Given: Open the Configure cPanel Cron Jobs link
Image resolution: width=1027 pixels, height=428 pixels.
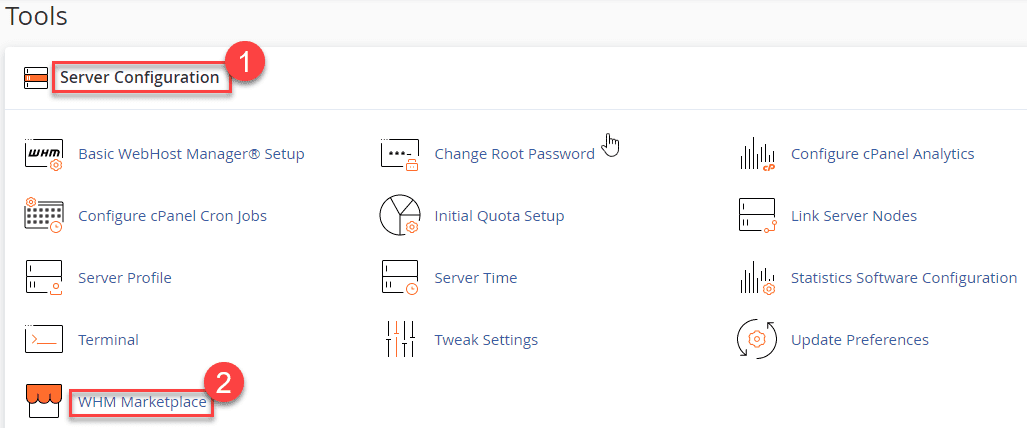Looking at the screenshot, I should [172, 216].
